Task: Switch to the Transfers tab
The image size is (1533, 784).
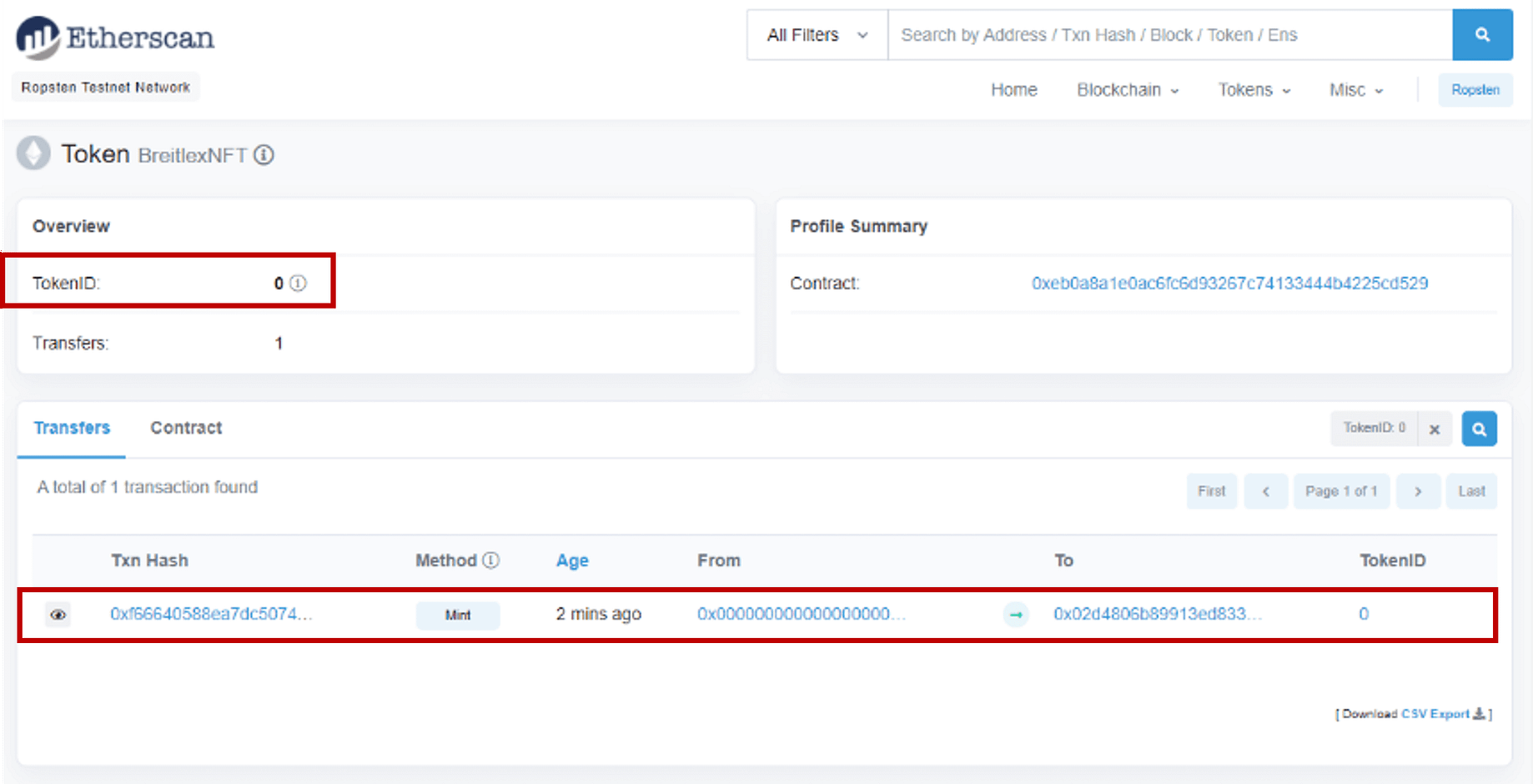Action: (72, 428)
